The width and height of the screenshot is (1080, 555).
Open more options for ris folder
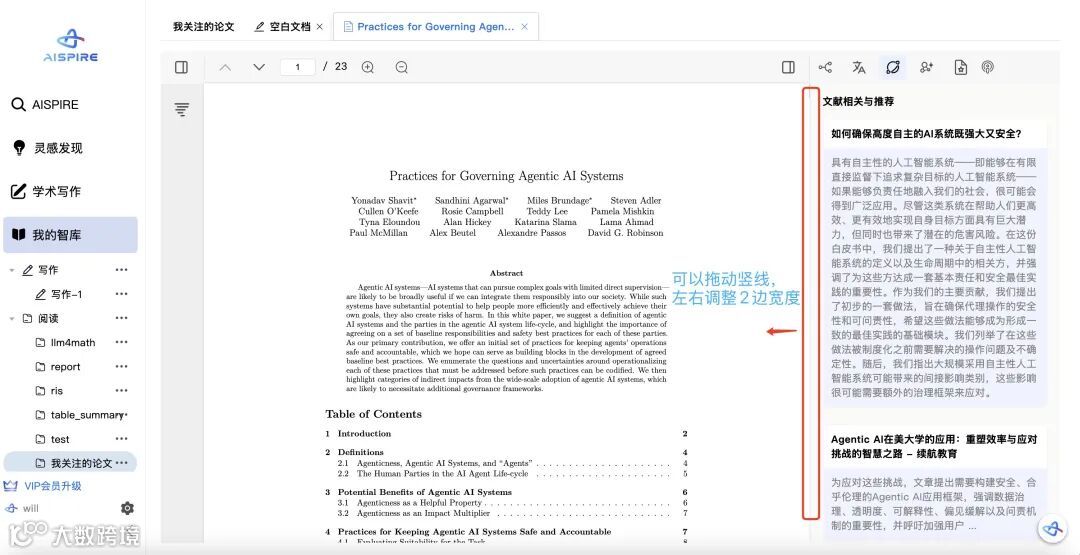coord(122,390)
